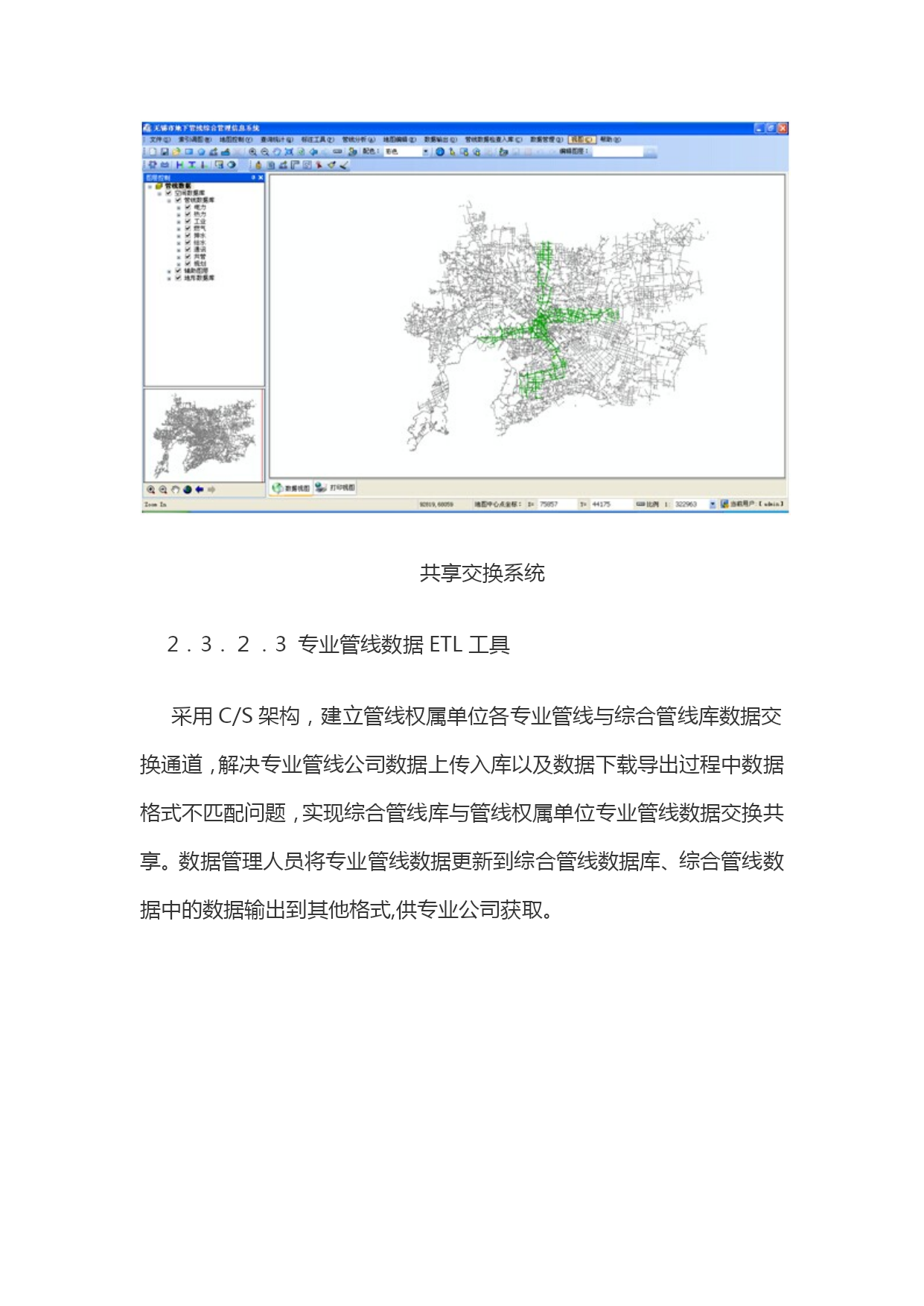This screenshot has width=924, height=1306.
Task: Click the overview panel zoom in icon
Action: [x=151, y=490]
